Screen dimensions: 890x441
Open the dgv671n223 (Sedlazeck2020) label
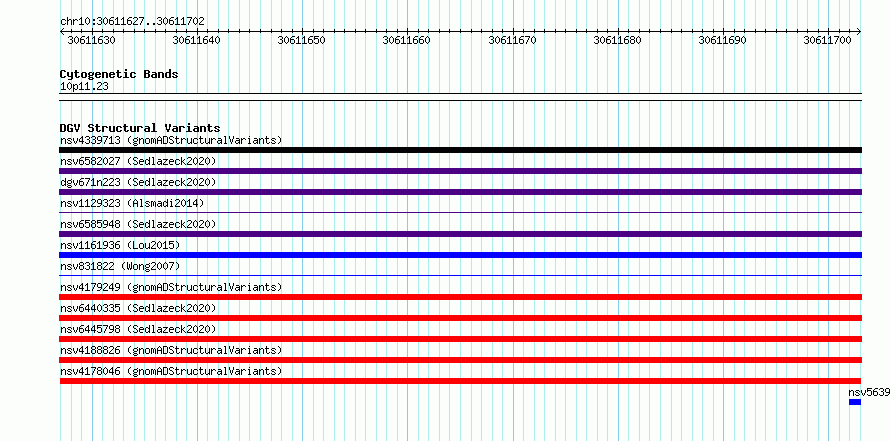click(x=138, y=182)
